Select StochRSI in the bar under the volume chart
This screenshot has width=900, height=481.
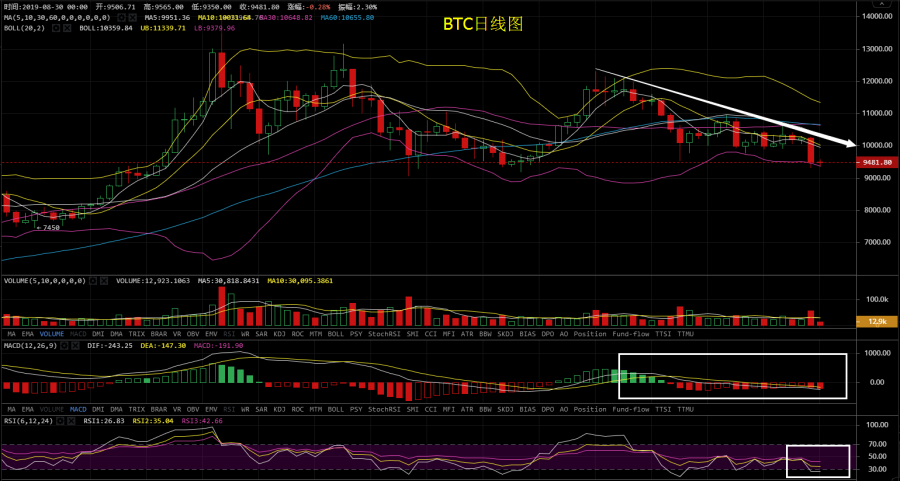click(384, 333)
